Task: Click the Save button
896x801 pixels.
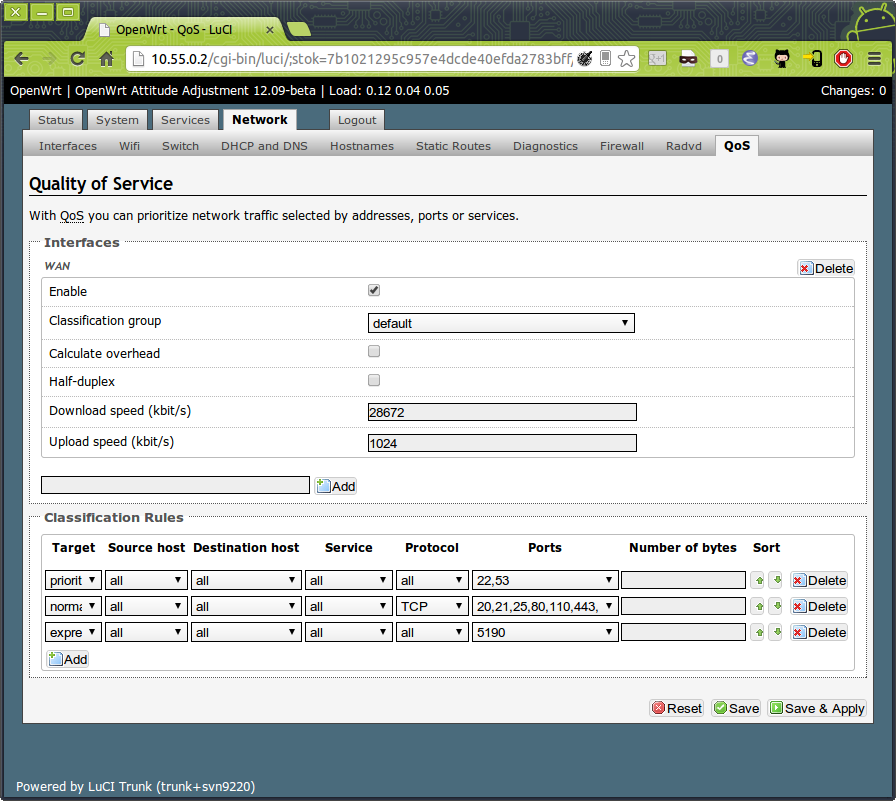Action: pos(736,708)
